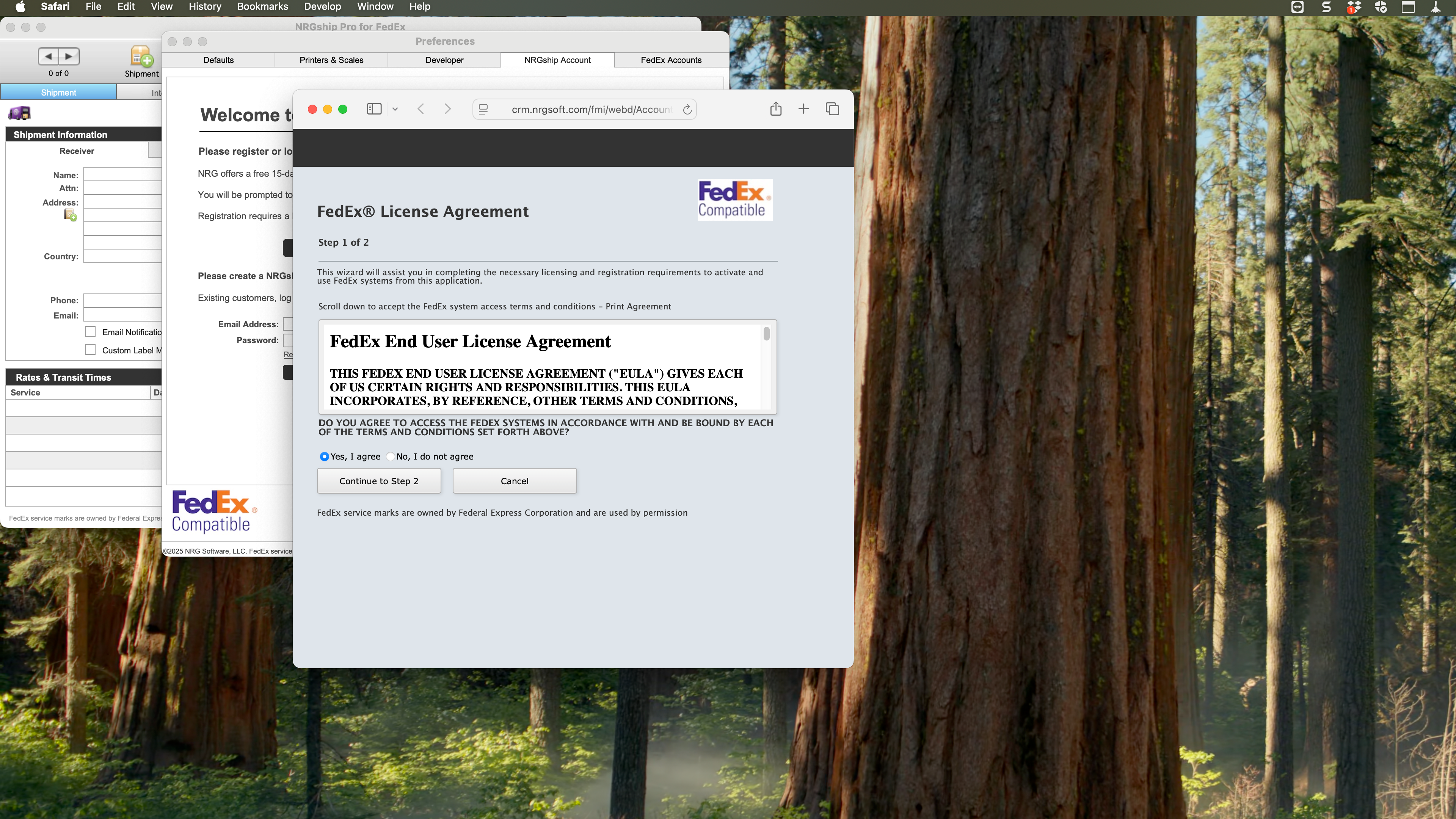The image size is (1456, 819).
Task: Switch to Defaults tab in Preferences
Action: 218,60
